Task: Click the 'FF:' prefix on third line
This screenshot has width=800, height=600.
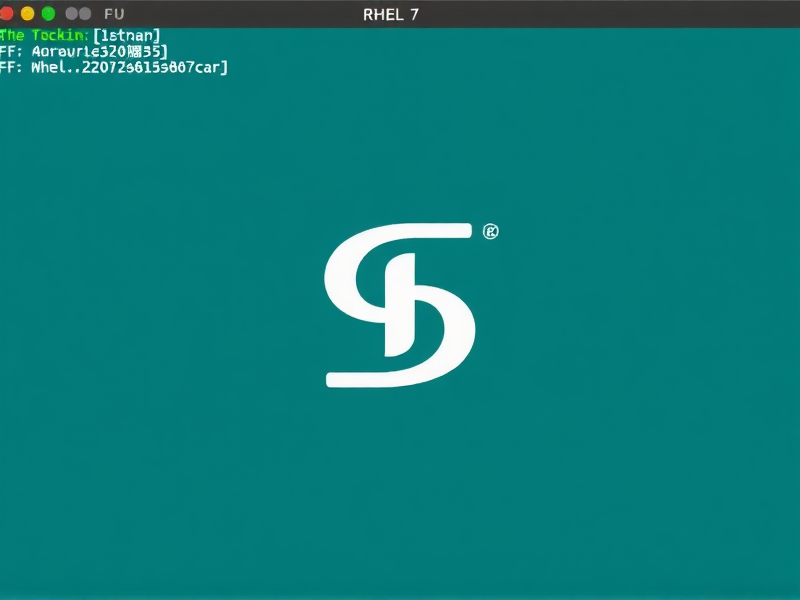Action: pos(10,68)
